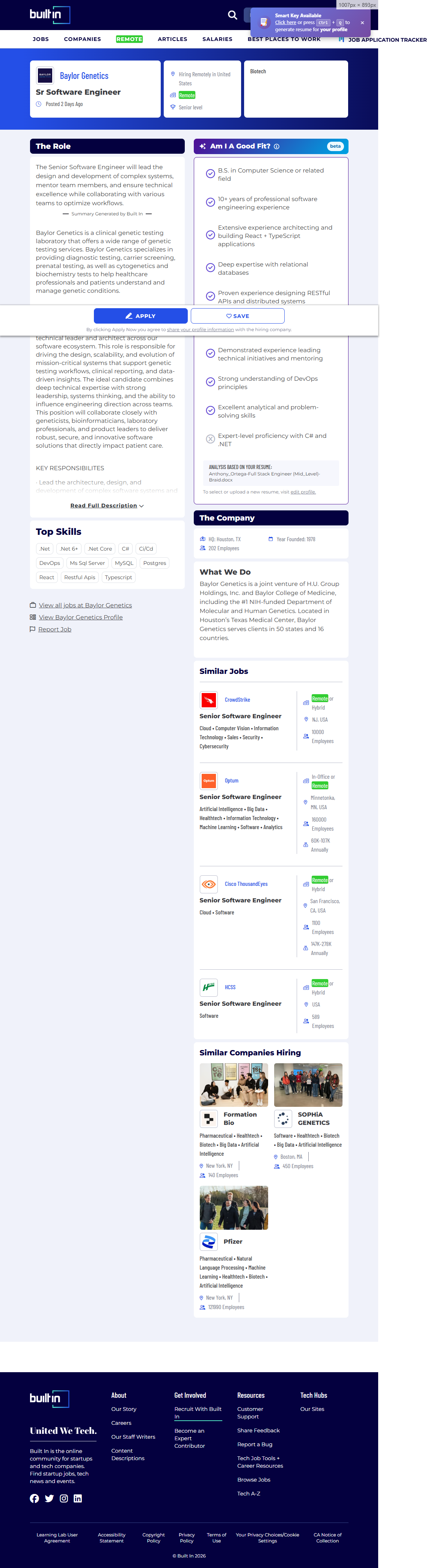Open the Built In Instagram icon
Viewport: 430px width, 1568px height.
(64, 1498)
